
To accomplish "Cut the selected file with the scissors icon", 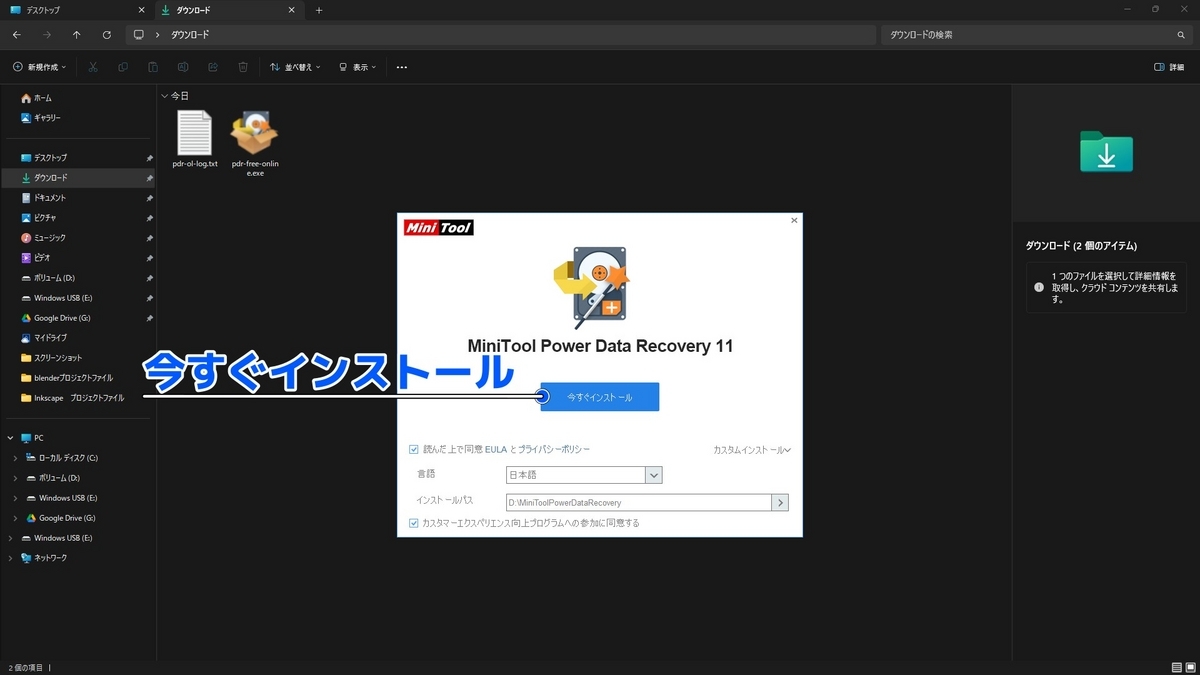I will tap(93, 67).
